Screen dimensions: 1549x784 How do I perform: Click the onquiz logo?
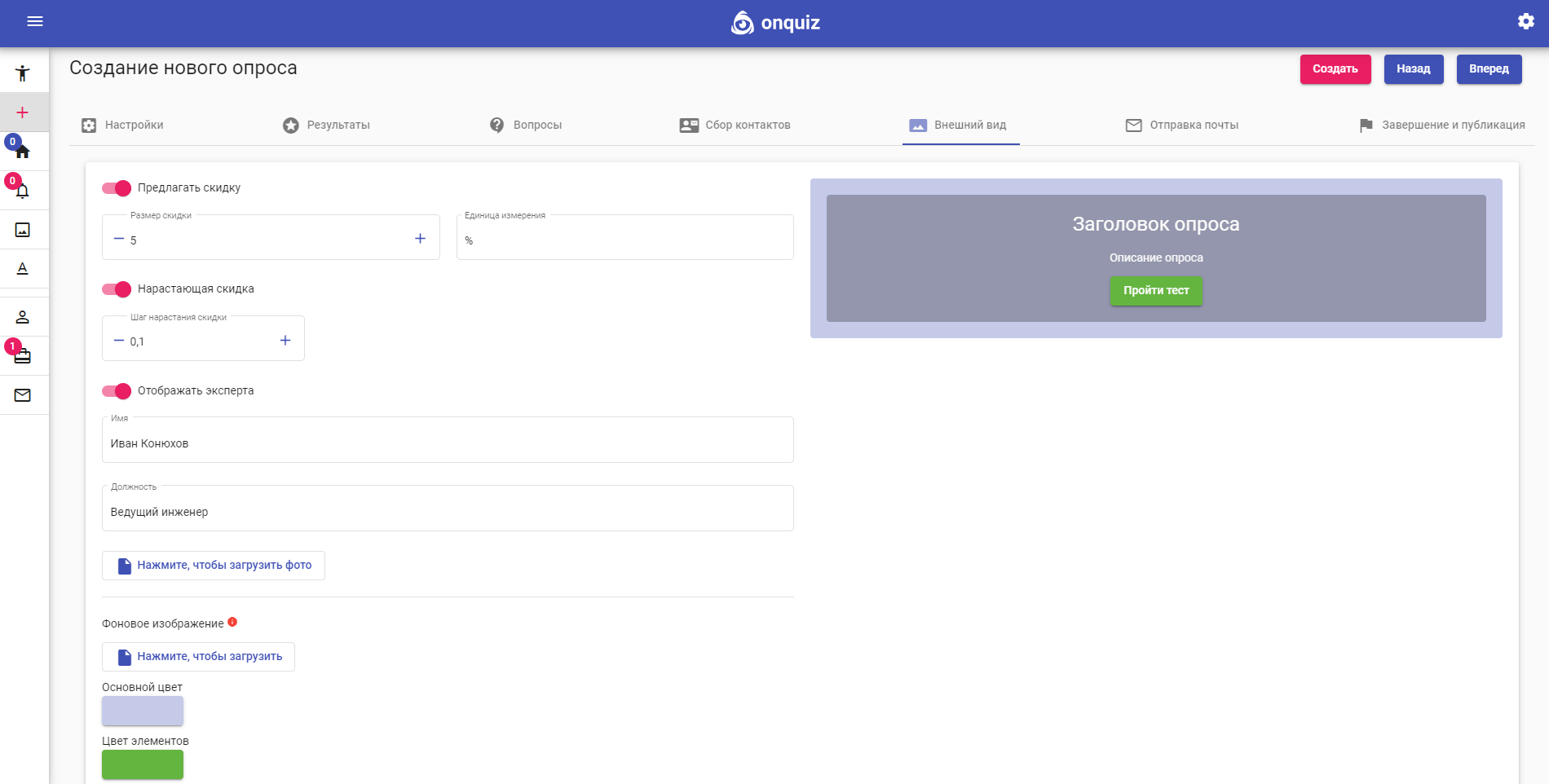[775, 23]
